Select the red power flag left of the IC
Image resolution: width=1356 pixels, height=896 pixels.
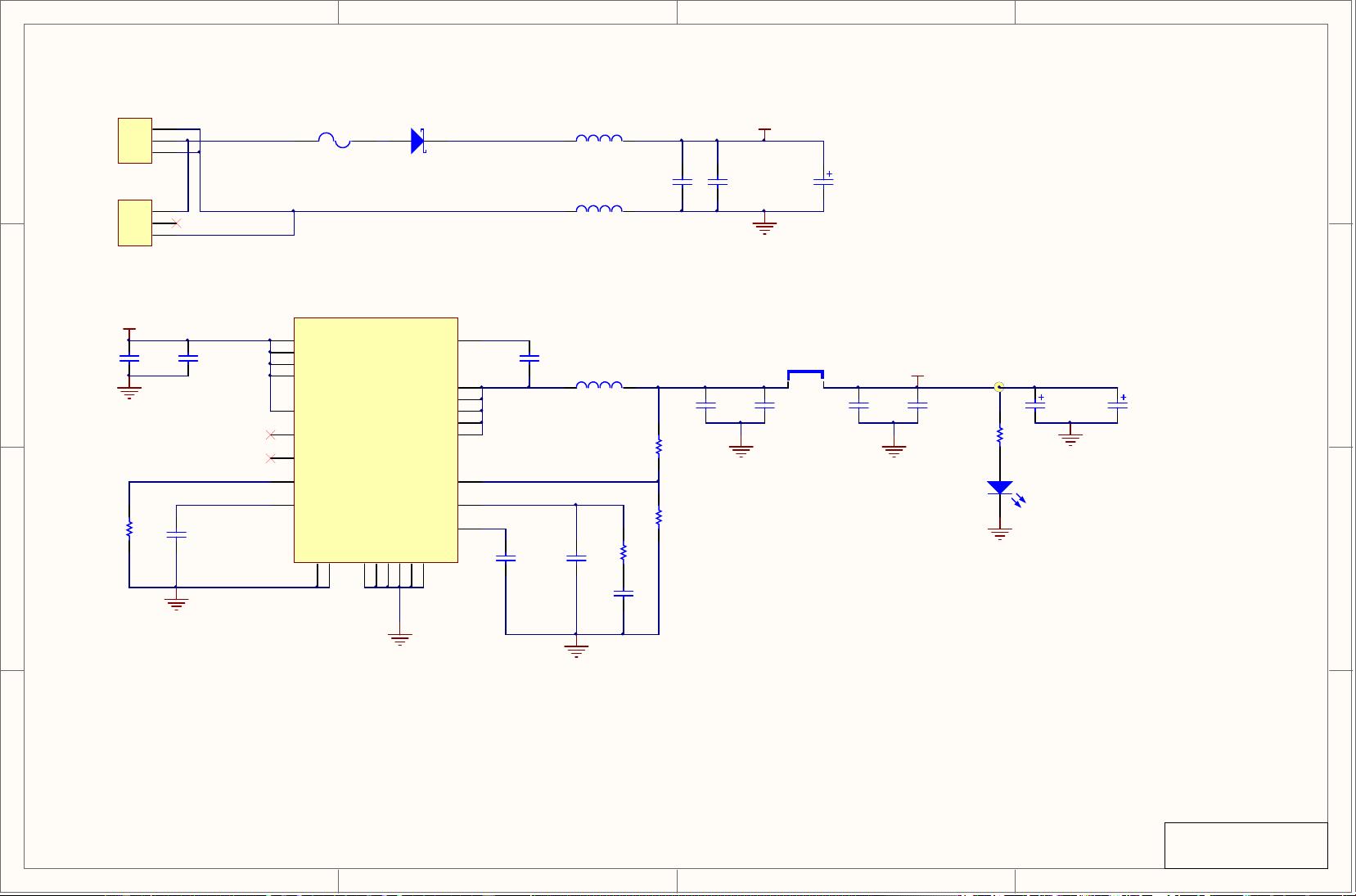pyautogui.click(x=129, y=331)
